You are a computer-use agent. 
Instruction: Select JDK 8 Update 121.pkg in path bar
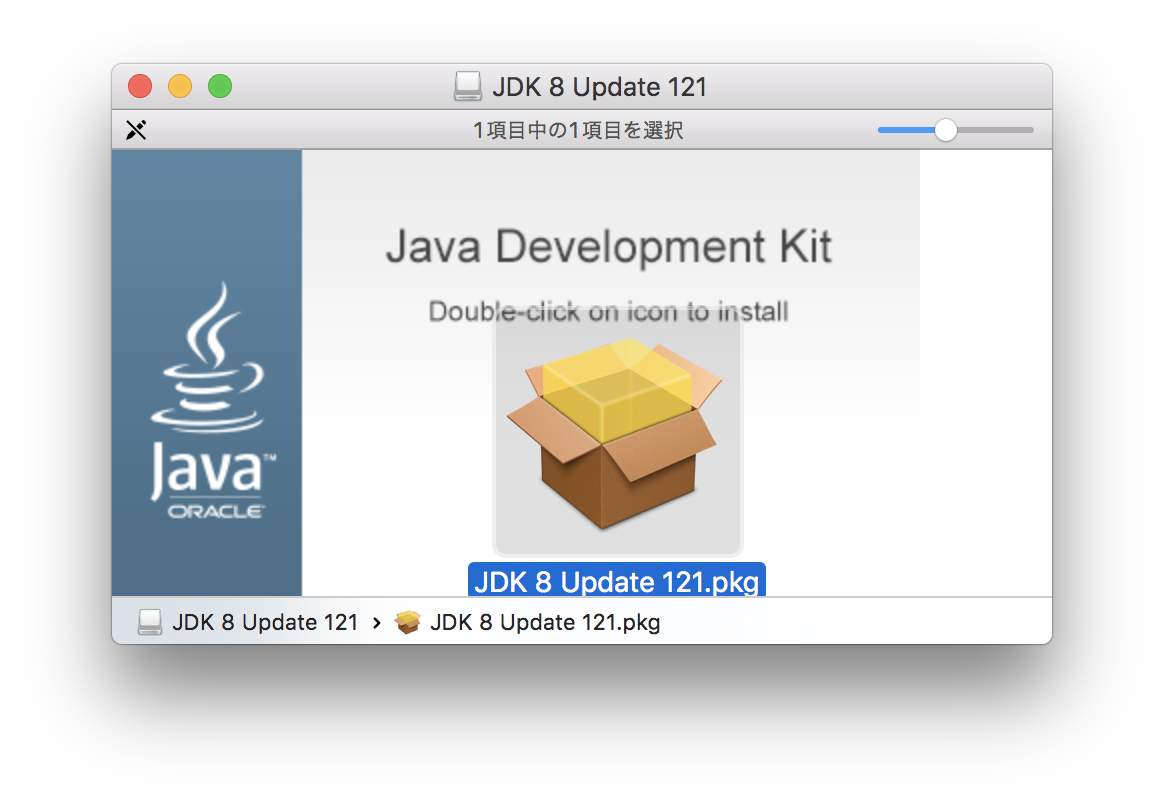click(527, 622)
